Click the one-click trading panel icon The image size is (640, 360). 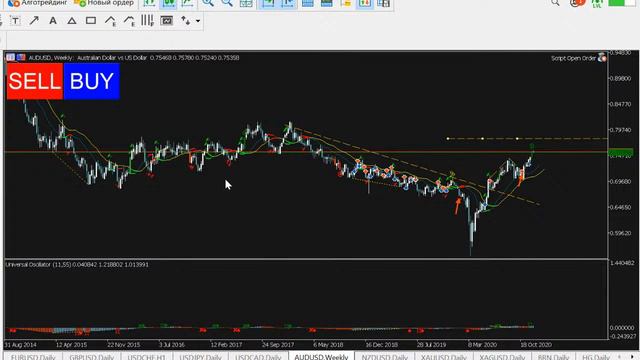point(11,57)
